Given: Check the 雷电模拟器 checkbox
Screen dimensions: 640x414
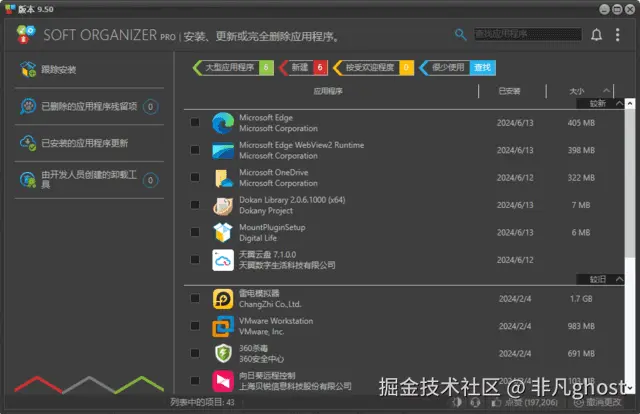Looking at the screenshot, I should (x=195, y=298).
